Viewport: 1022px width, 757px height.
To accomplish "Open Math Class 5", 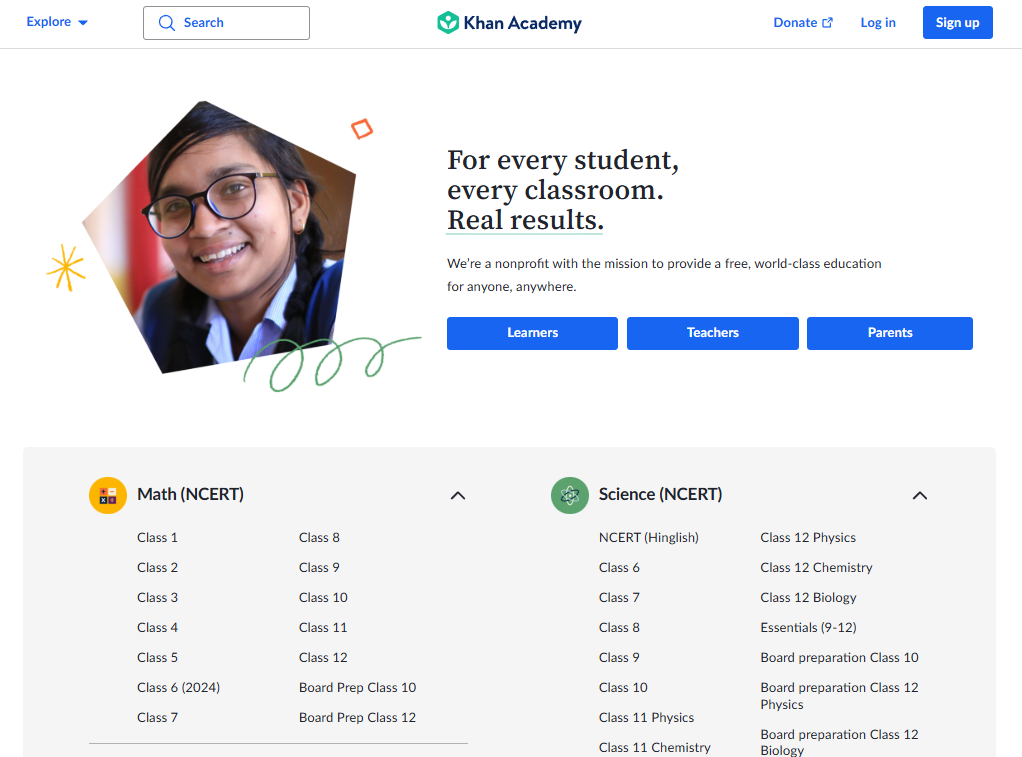I will 157,657.
